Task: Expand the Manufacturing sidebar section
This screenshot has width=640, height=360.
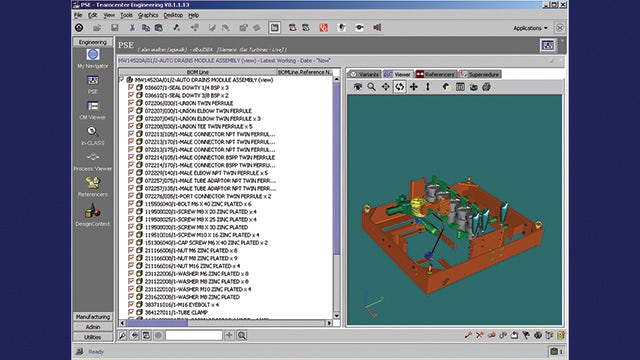Action: pos(93,317)
